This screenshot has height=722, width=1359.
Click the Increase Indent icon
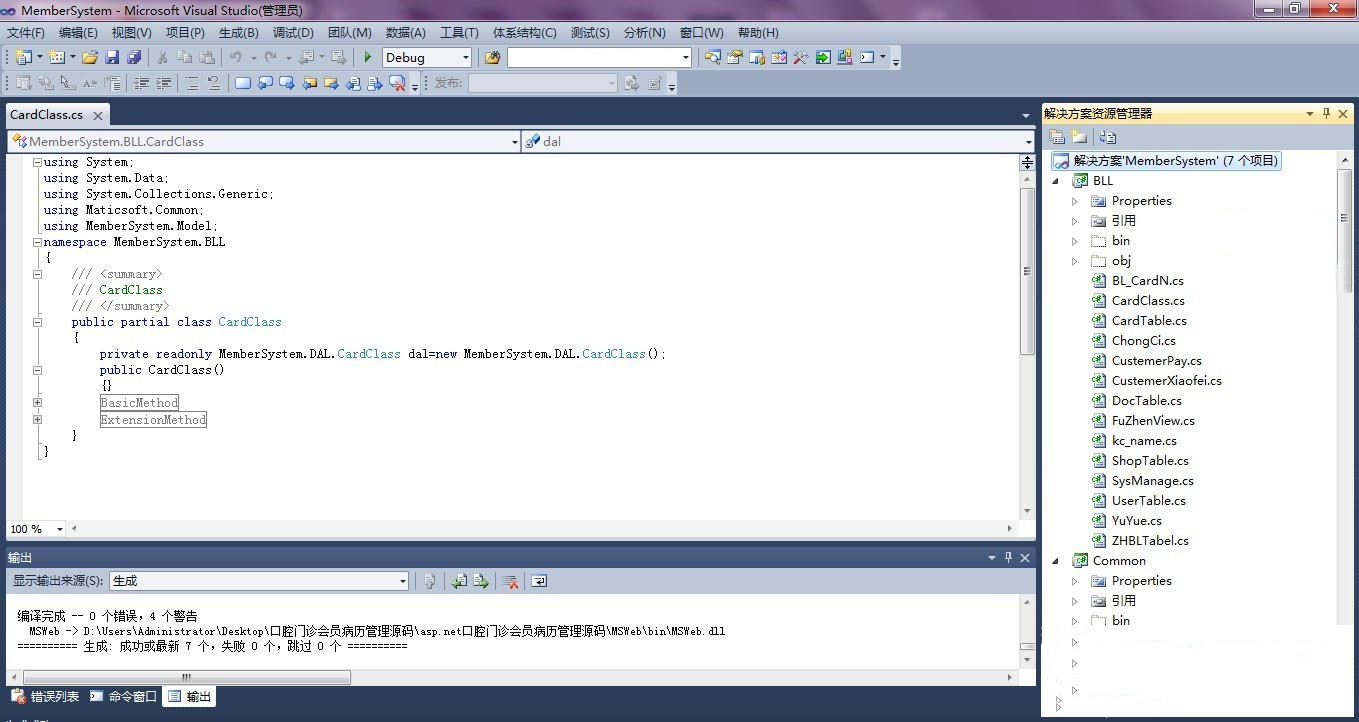point(163,83)
